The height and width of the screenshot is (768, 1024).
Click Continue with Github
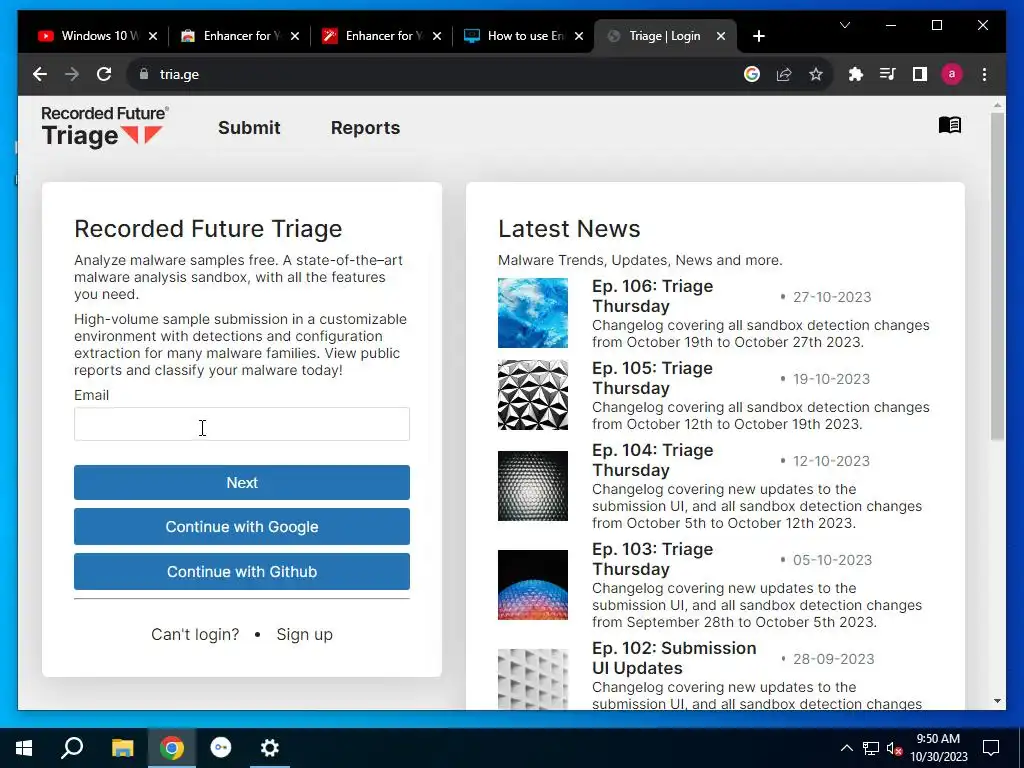pos(242,571)
